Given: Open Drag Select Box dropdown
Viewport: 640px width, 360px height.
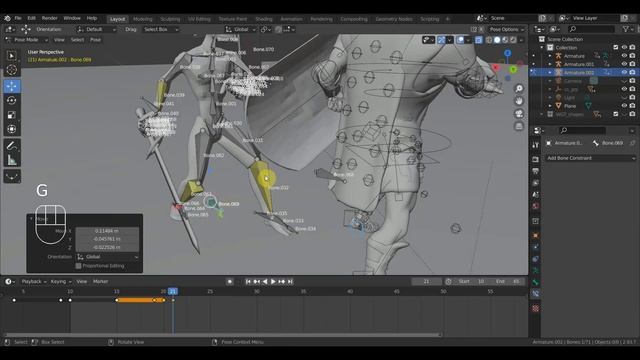Looking at the screenshot, I should [x=161, y=29].
